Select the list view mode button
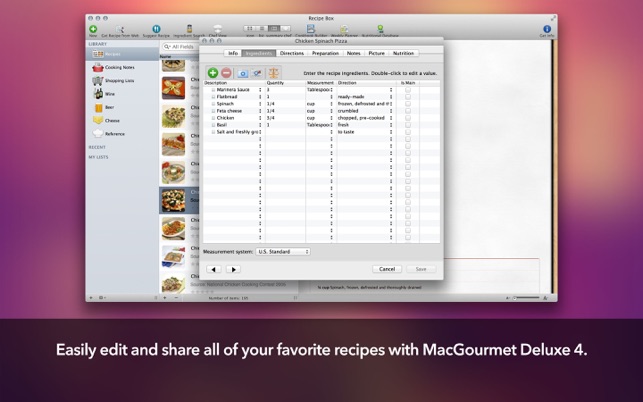 click(262, 28)
